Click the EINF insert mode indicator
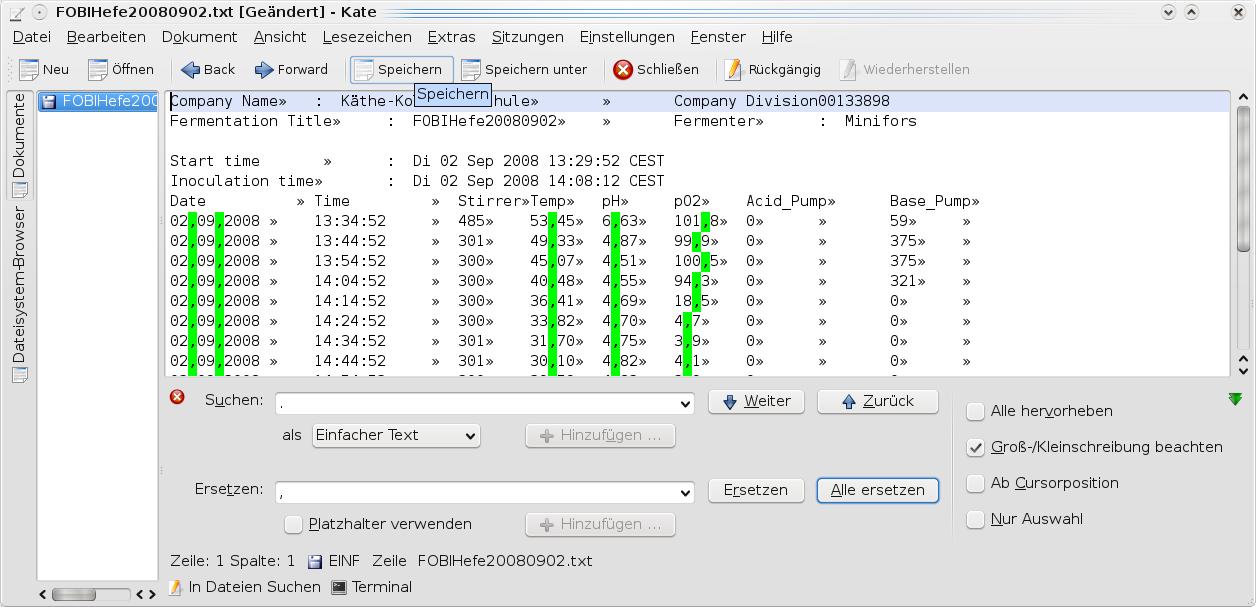This screenshot has width=1256, height=607. (344, 562)
